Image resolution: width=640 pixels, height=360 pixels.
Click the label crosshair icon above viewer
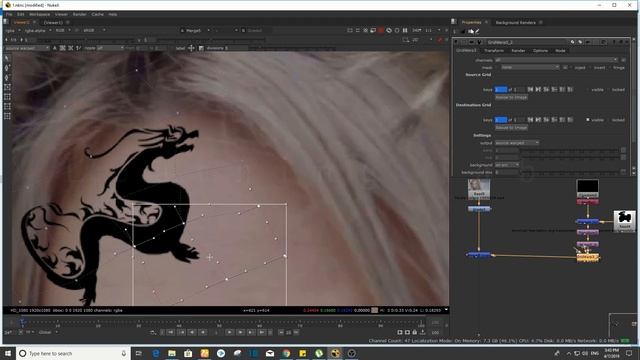tap(191, 48)
